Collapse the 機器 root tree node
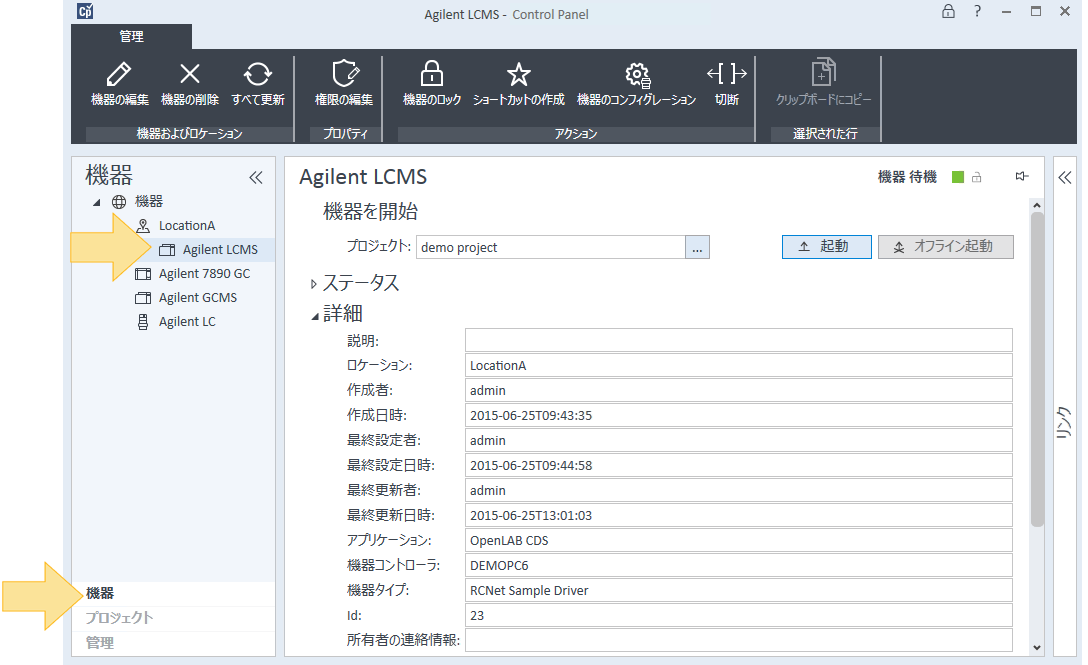Image resolution: width=1088 pixels, height=665 pixels. [97, 203]
